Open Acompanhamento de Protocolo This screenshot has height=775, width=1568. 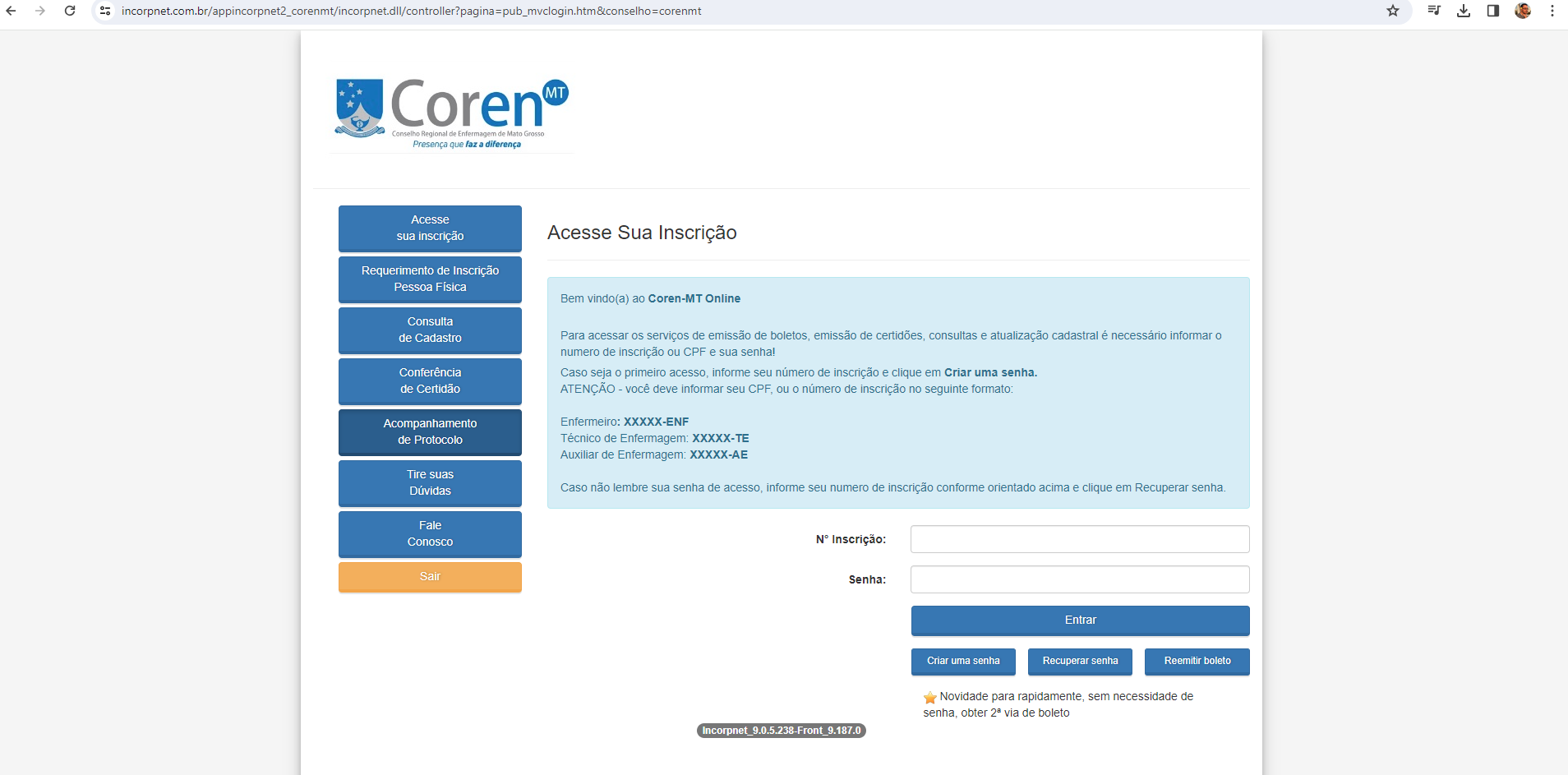pos(430,432)
